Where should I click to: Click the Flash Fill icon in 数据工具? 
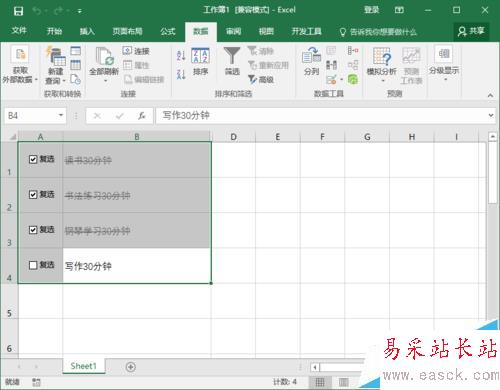[331, 51]
